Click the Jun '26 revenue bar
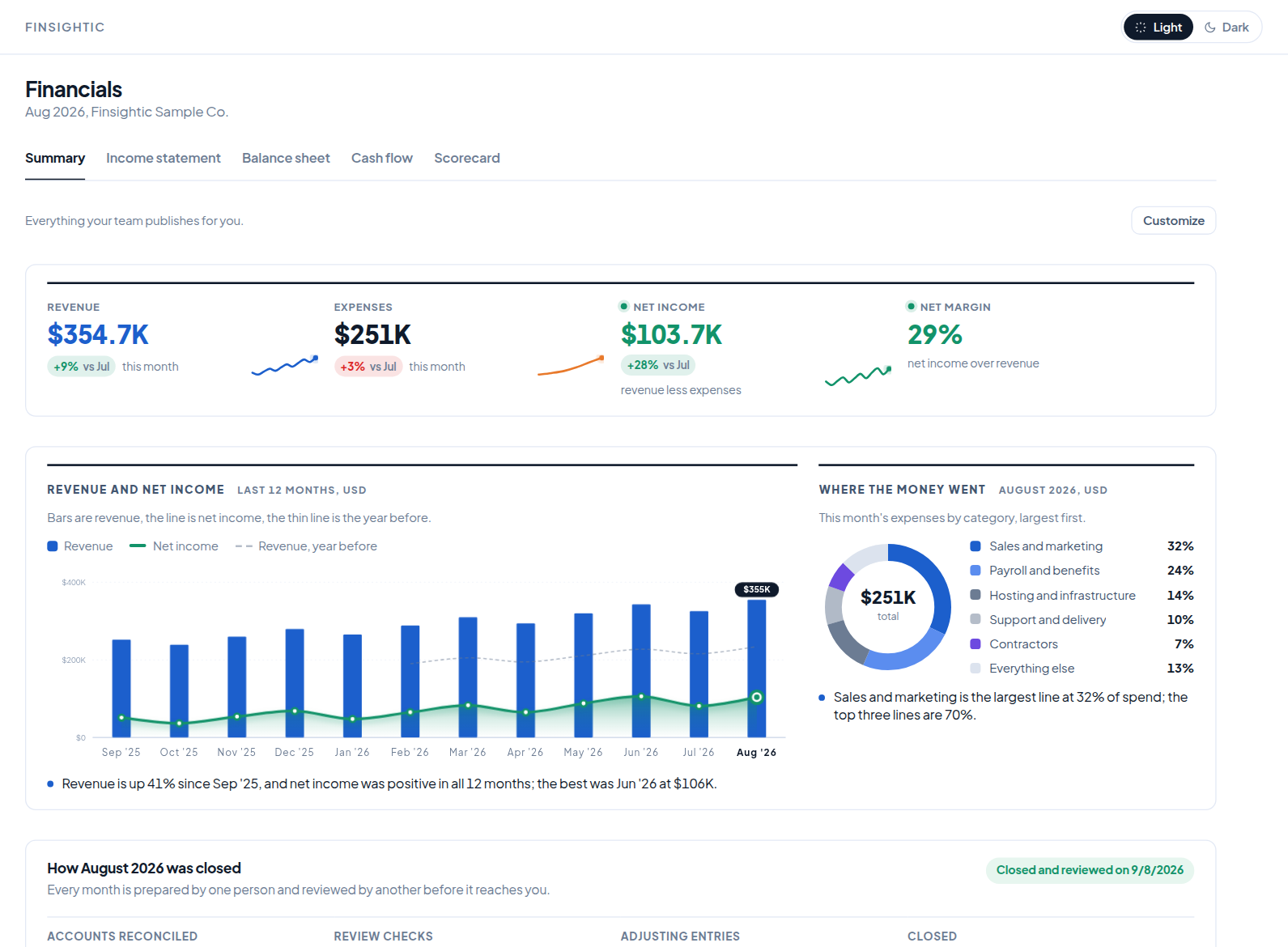This screenshot has height=947, width=1288. (x=641, y=671)
